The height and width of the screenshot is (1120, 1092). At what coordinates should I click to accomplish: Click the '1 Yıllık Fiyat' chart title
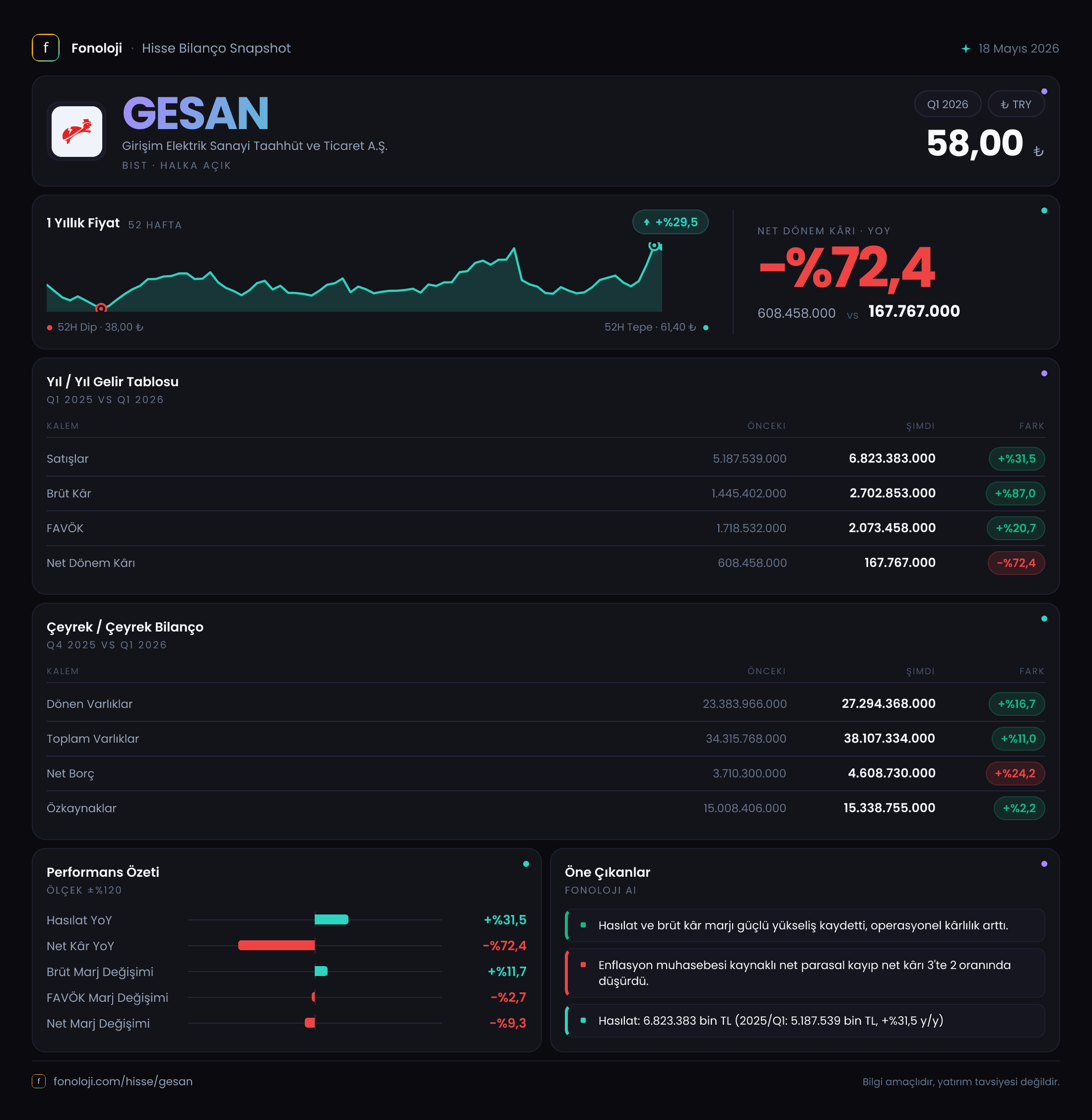[83, 223]
